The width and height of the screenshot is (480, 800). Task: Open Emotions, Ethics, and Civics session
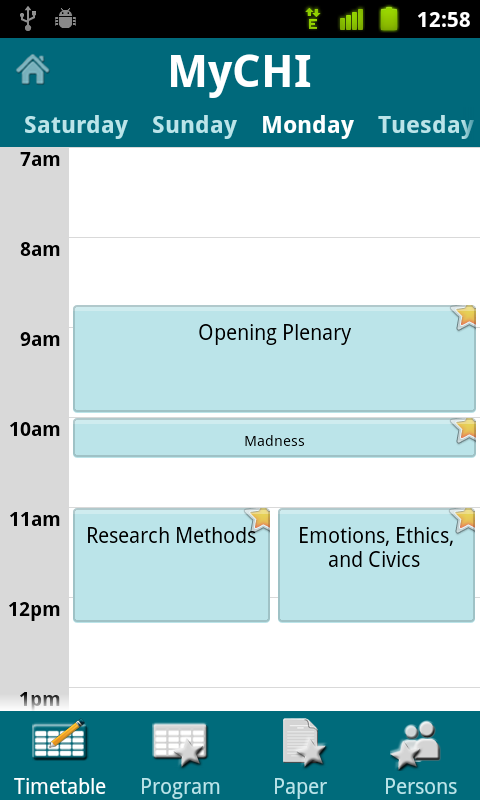click(376, 565)
